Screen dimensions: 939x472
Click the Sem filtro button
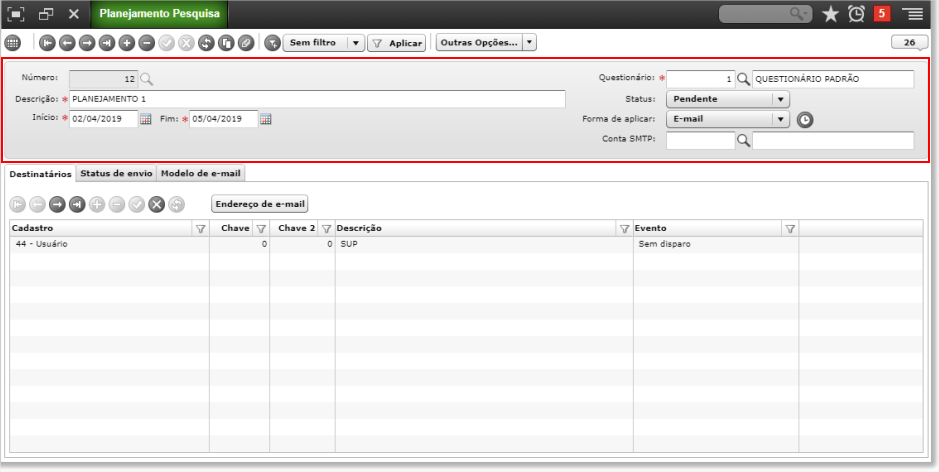click(x=316, y=43)
